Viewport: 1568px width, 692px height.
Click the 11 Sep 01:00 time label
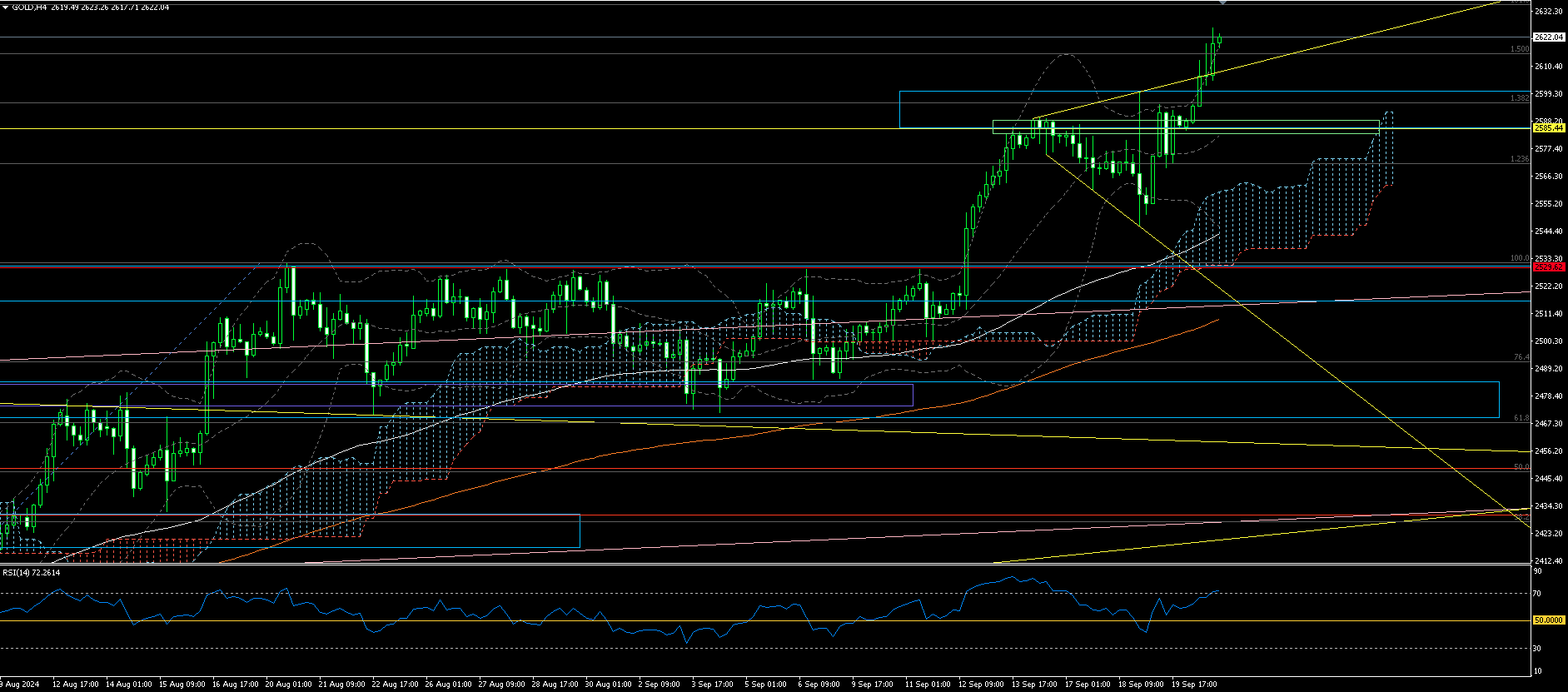[x=928, y=685]
